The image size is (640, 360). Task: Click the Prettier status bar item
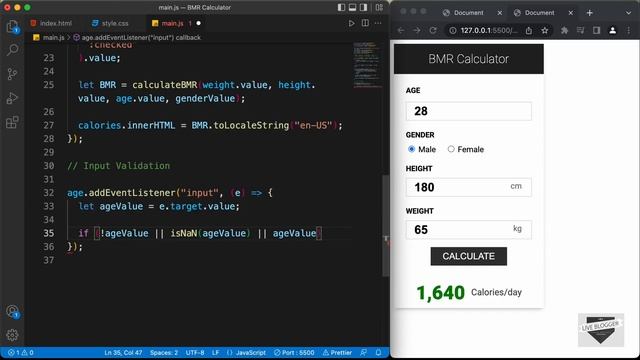tap(337, 353)
